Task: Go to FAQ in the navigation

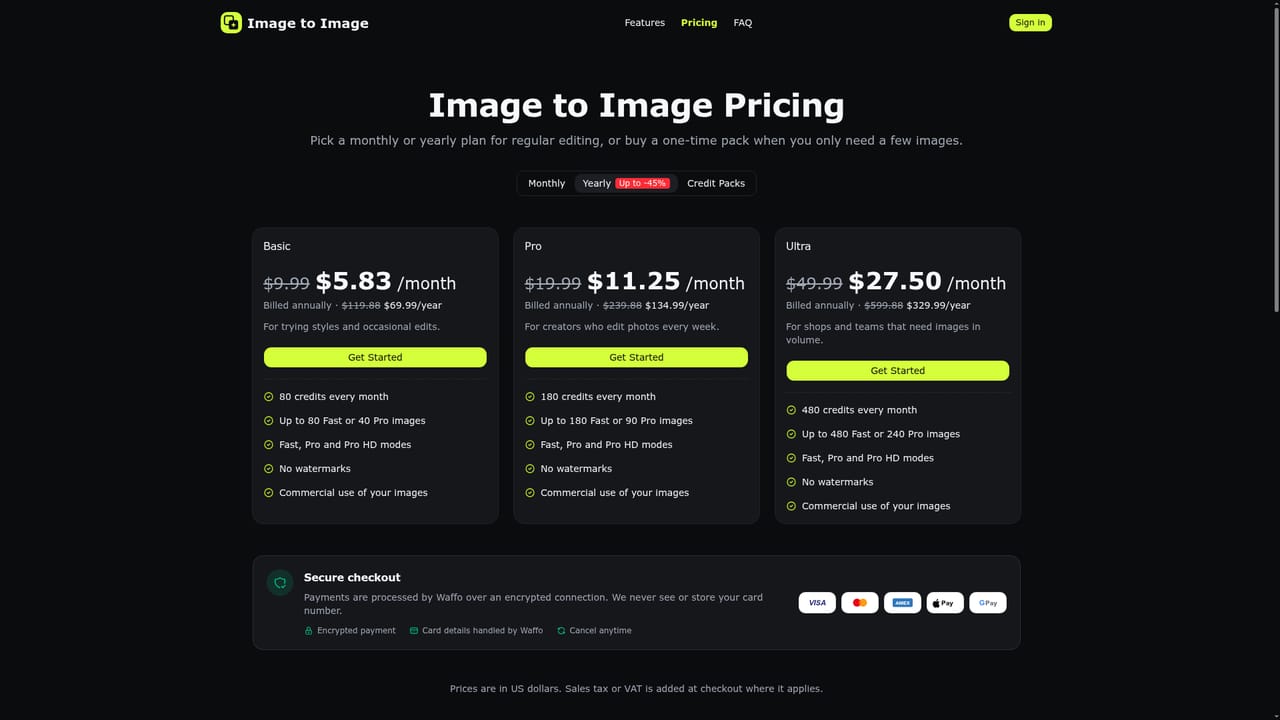Action: (743, 23)
